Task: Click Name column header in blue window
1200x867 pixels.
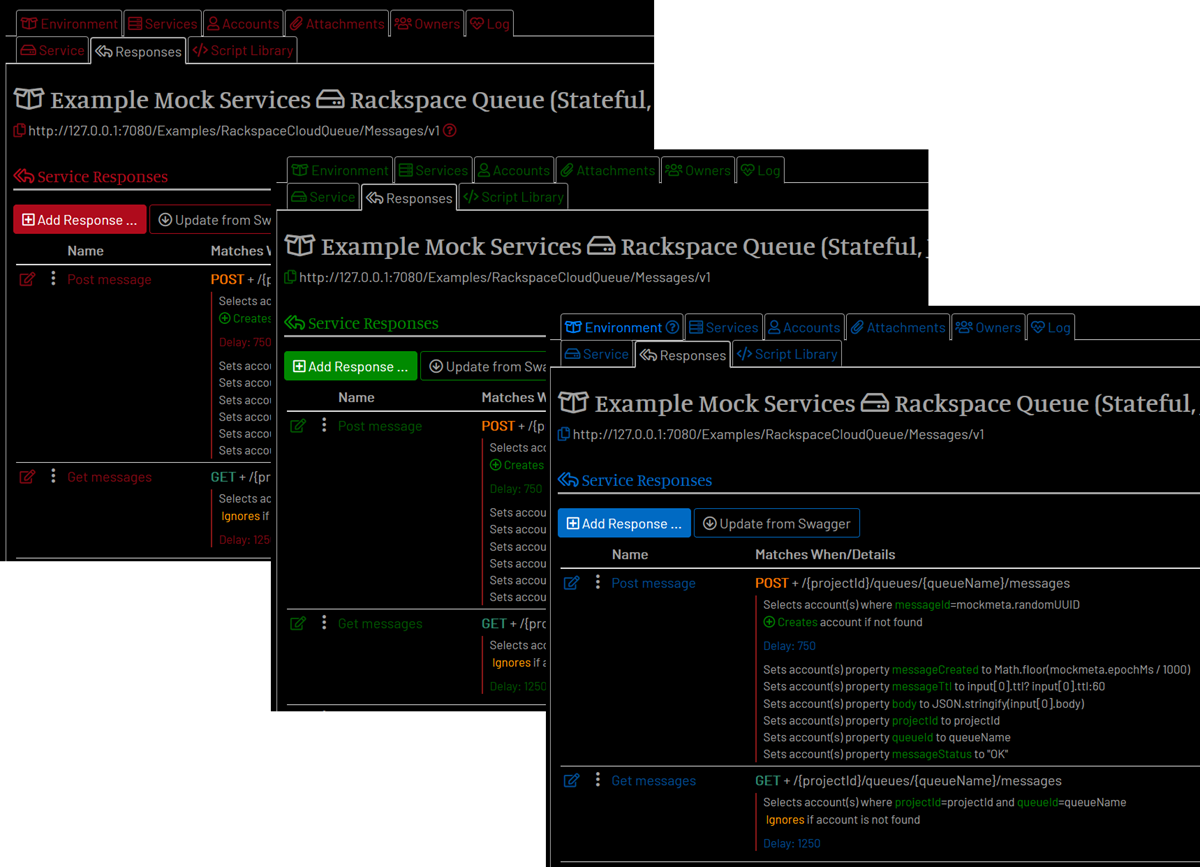Action: tap(630, 555)
